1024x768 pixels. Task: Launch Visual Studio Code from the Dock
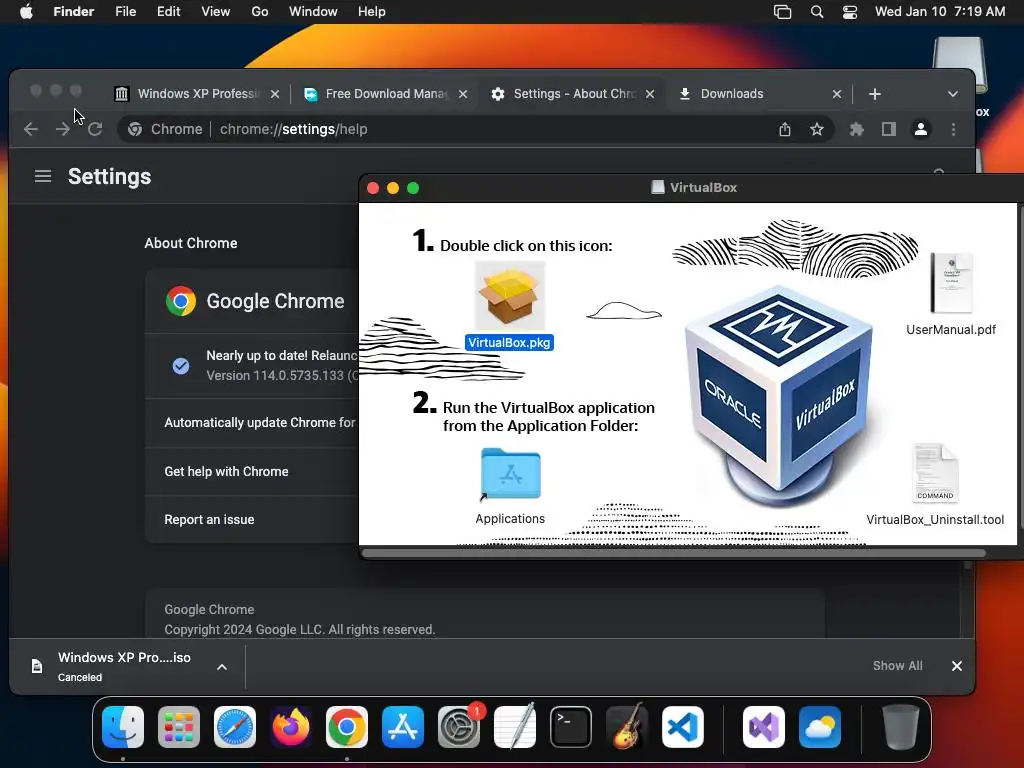(x=683, y=727)
